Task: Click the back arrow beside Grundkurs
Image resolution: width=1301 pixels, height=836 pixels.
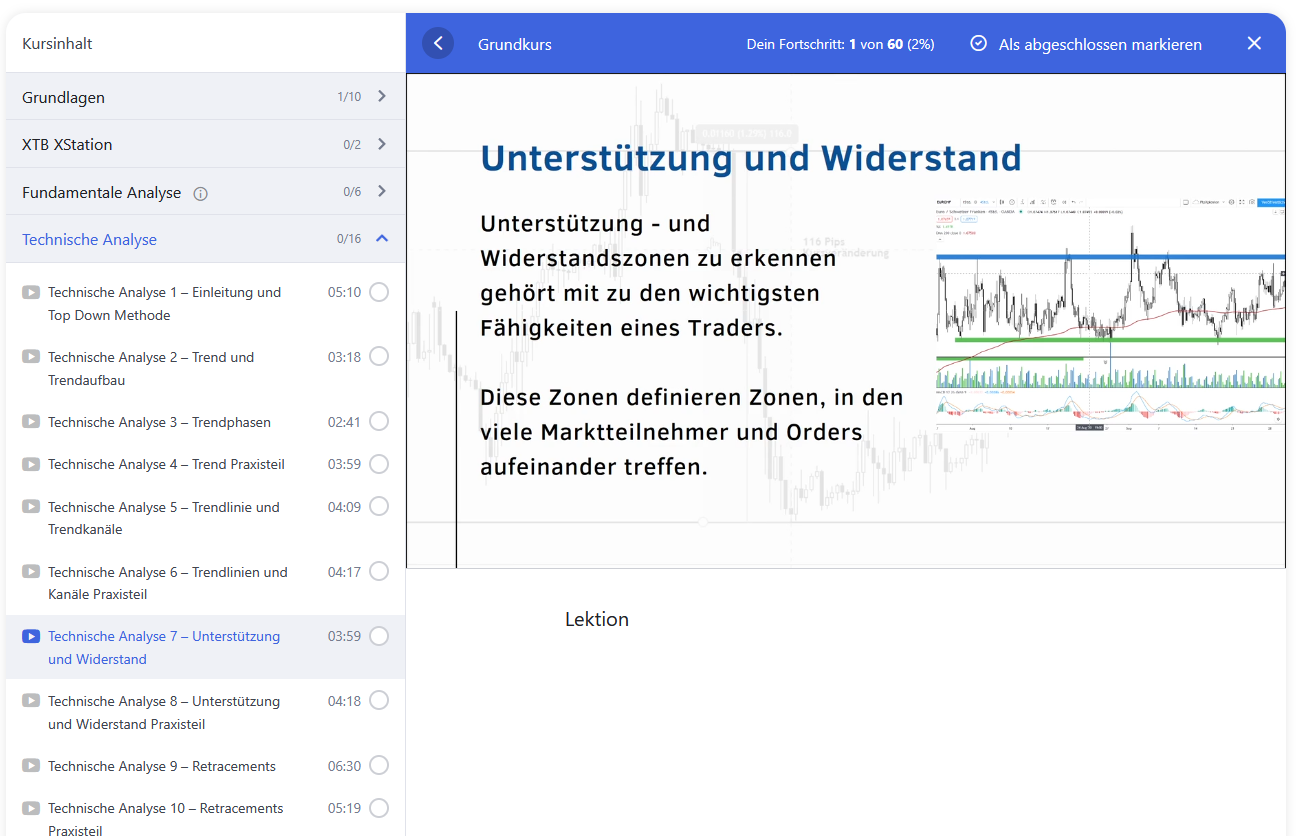Action: pos(438,44)
